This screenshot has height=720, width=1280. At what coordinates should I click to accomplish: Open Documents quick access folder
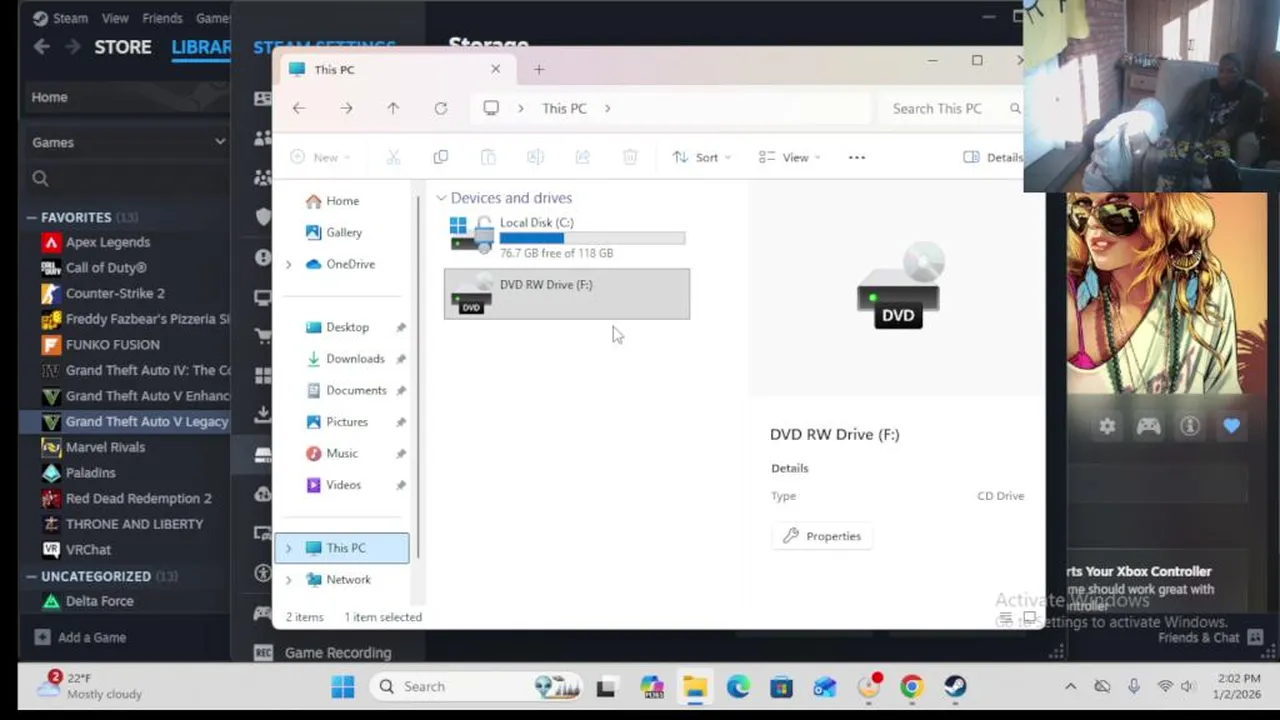click(x=356, y=390)
